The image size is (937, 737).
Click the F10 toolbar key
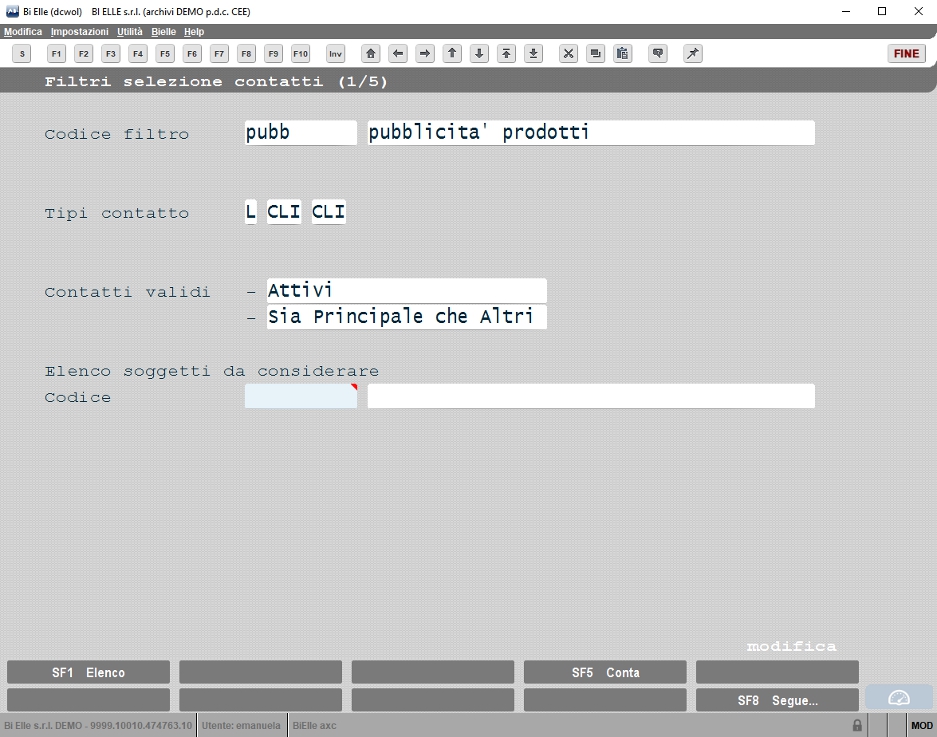pyautogui.click(x=301, y=54)
